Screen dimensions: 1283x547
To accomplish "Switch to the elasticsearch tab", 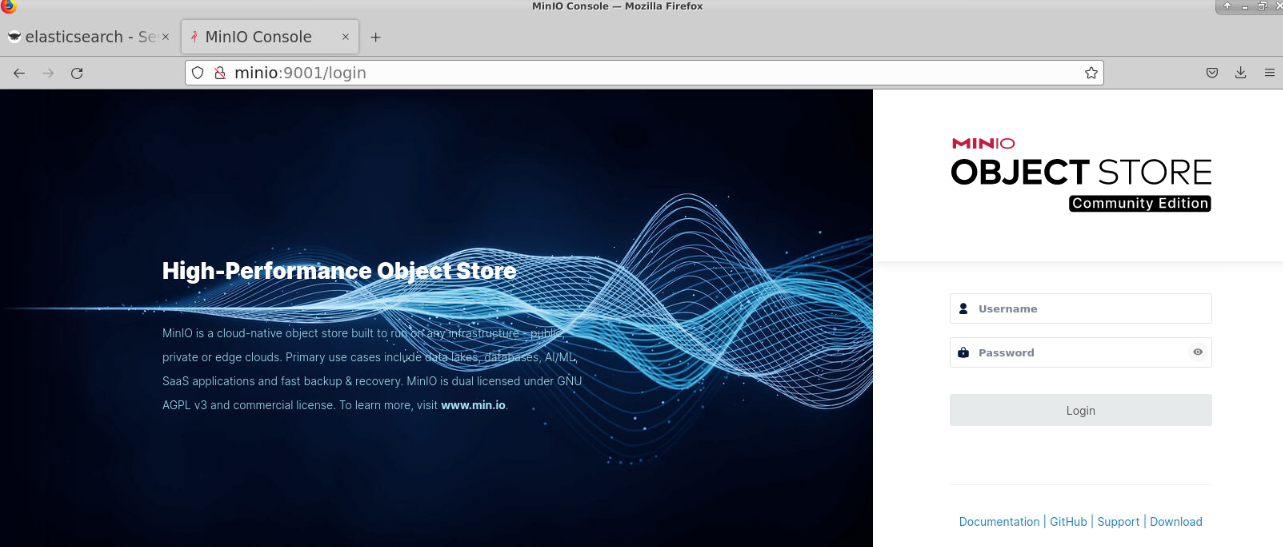I will tap(82, 37).
